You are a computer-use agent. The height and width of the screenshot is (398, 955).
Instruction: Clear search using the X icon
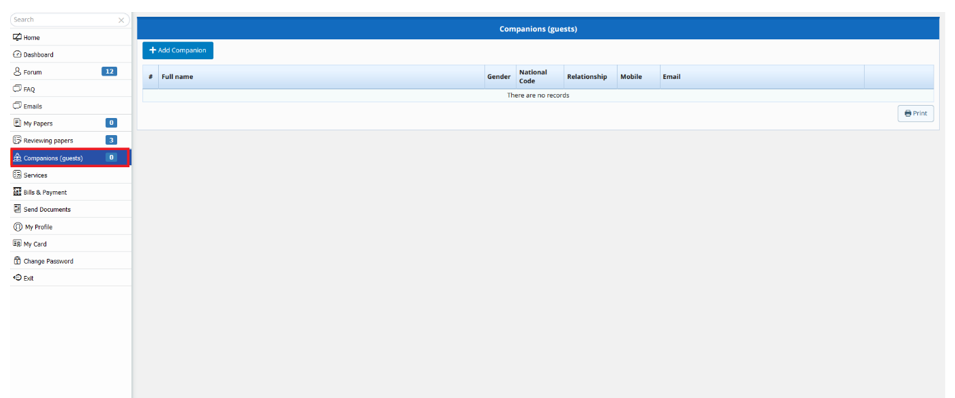click(x=121, y=20)
